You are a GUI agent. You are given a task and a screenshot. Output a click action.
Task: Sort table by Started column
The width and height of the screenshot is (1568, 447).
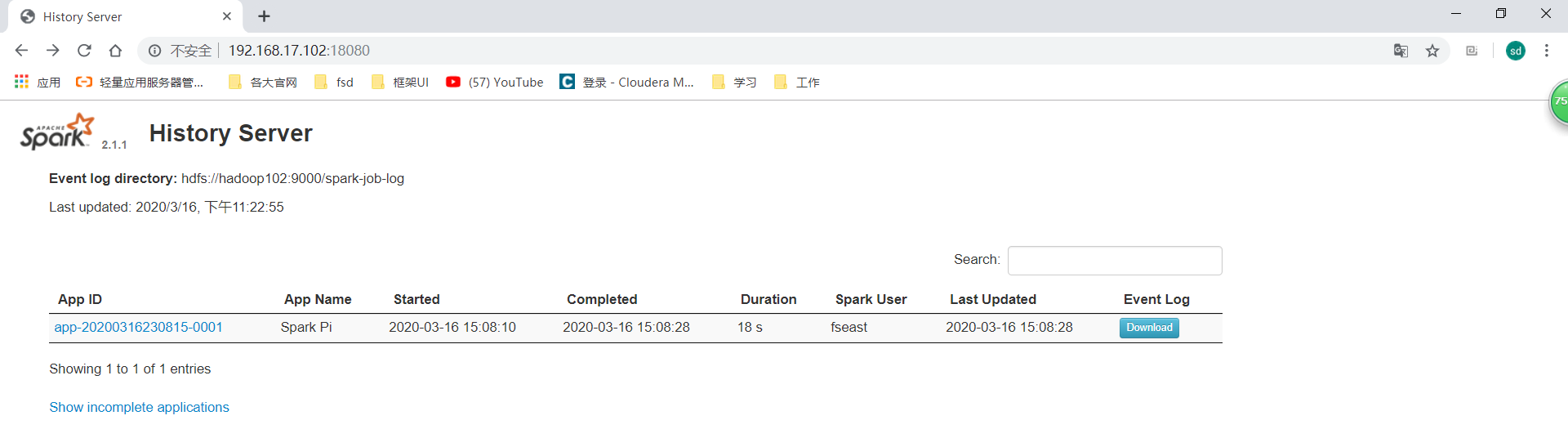click(416, 299)
